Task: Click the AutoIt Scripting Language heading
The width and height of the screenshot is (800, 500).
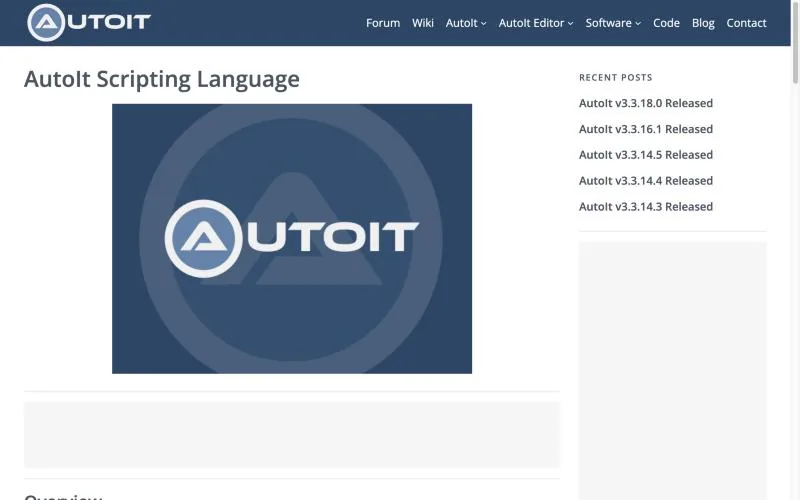Action: [x=162, y=79]
